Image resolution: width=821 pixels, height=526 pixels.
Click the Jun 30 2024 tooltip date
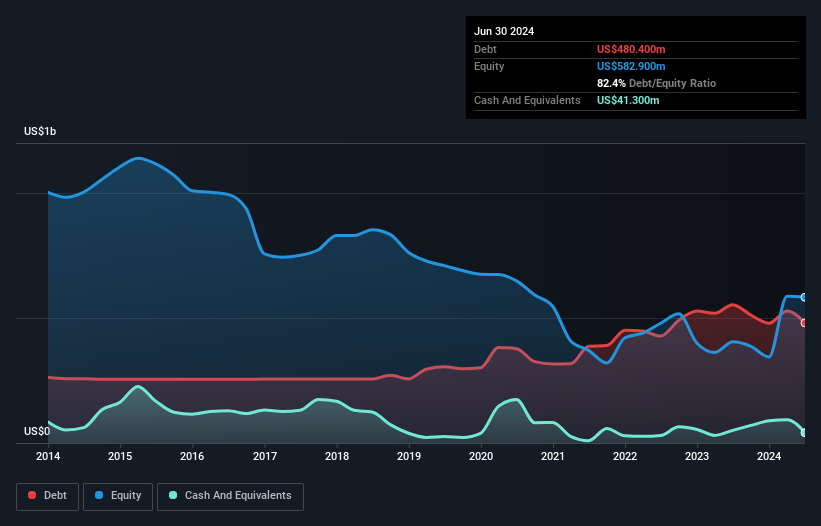(504, 31)
